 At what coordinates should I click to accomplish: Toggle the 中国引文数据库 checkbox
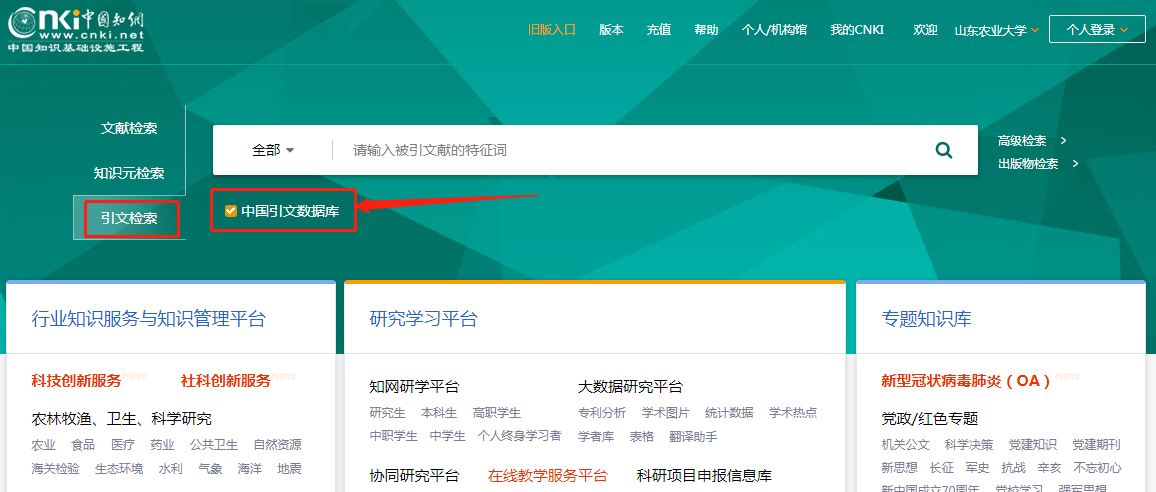coord(231,211)
